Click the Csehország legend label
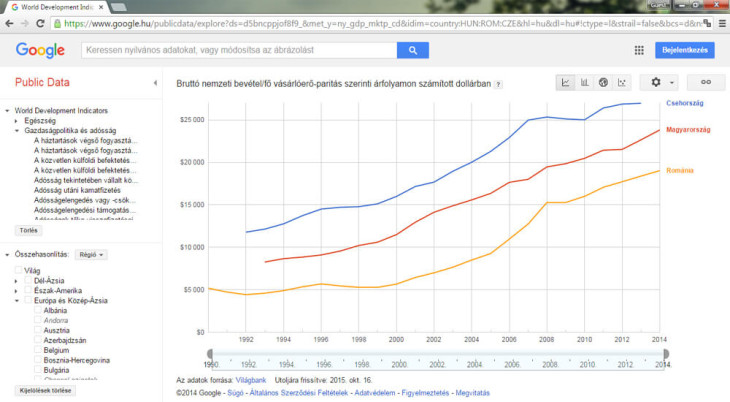The image size is (730, 402). tap(684, 103)
